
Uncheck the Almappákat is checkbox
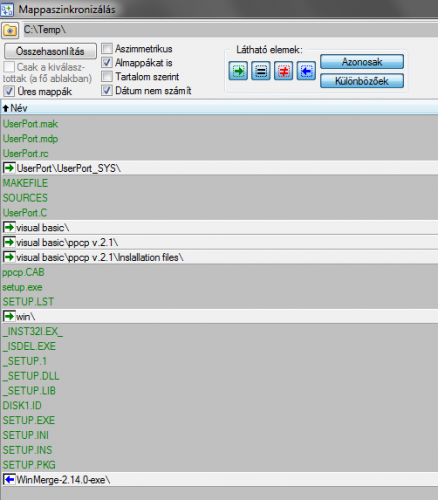[107, 62]
